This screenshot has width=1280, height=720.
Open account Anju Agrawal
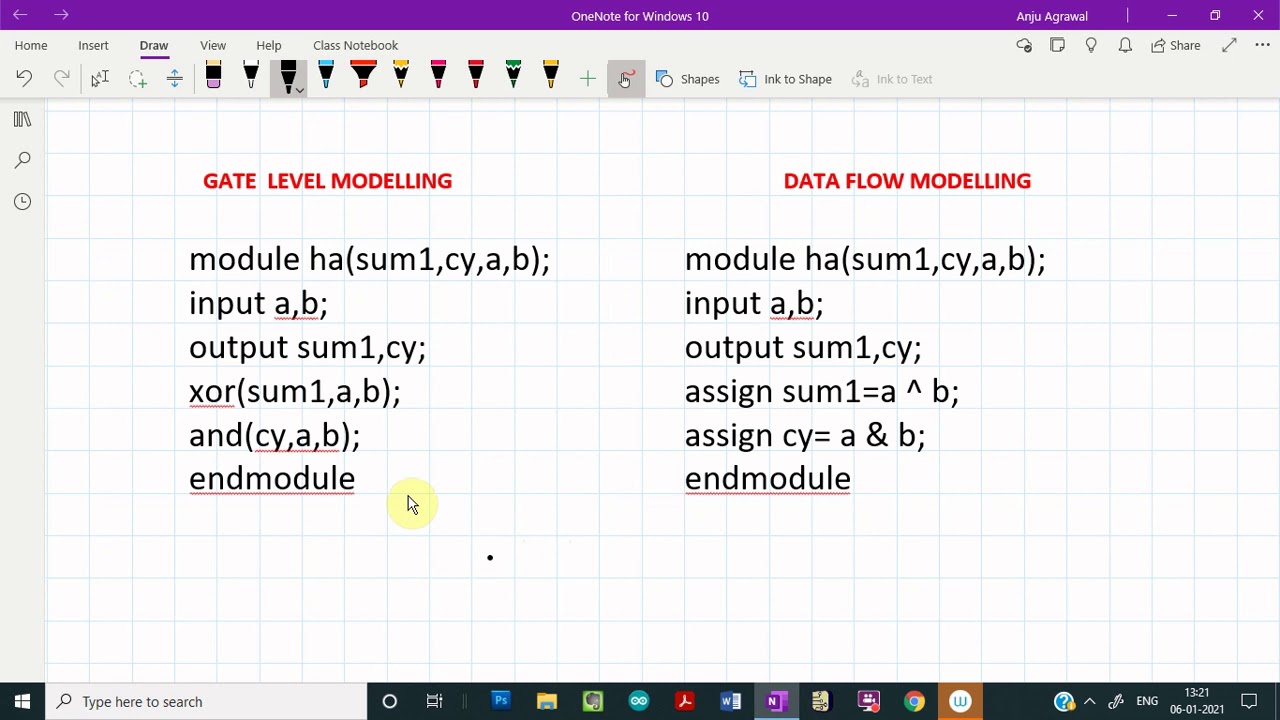[x=1051, y=16]
